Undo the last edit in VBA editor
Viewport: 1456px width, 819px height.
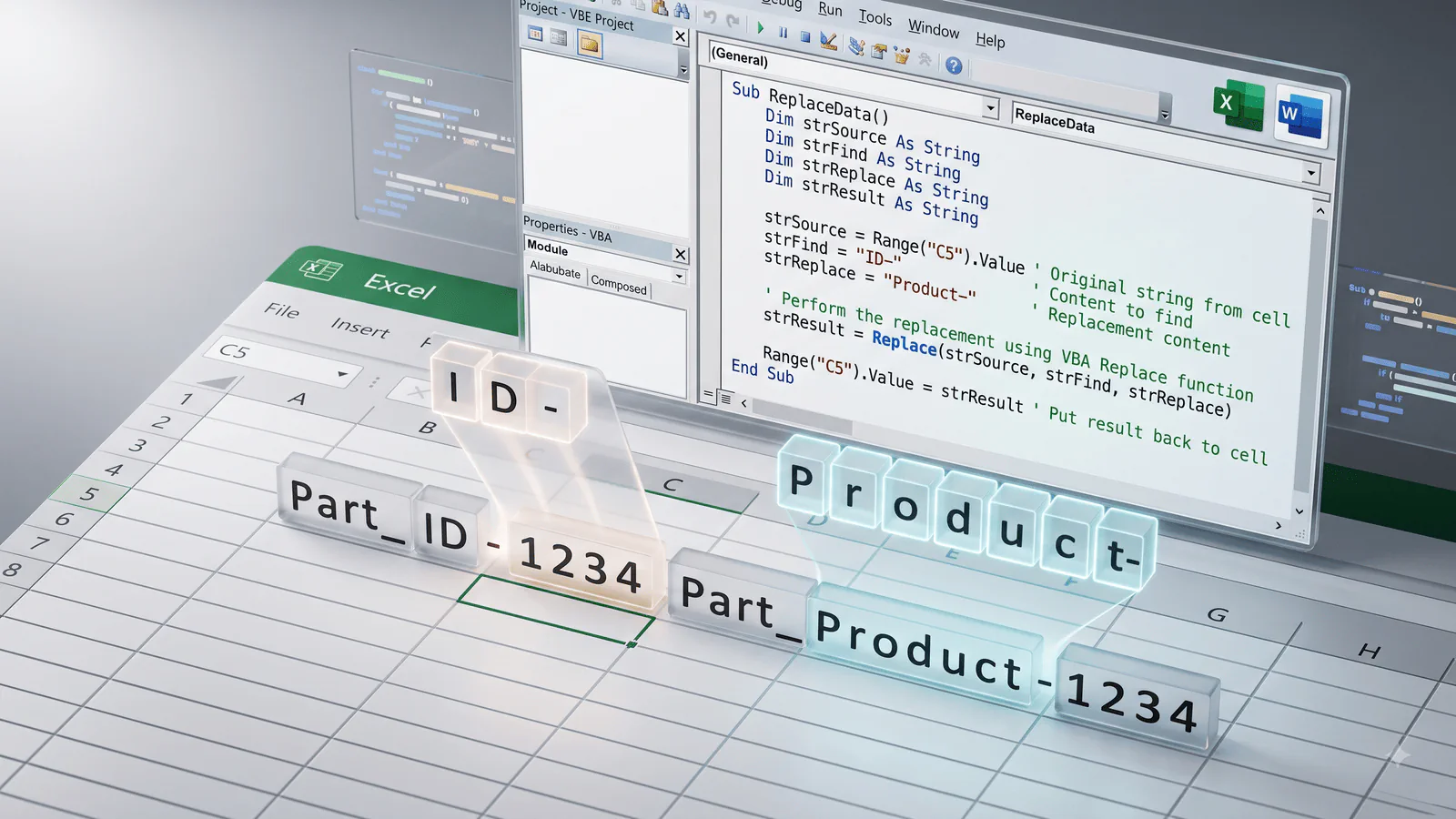pyautogui.click(x=711, y=16)
